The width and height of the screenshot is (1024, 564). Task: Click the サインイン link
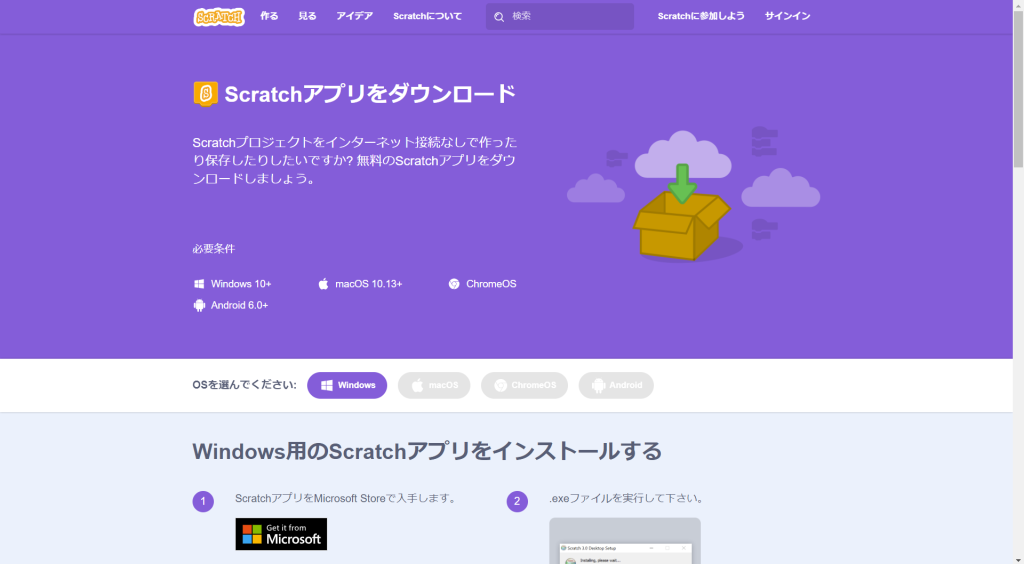pos(787,17)
